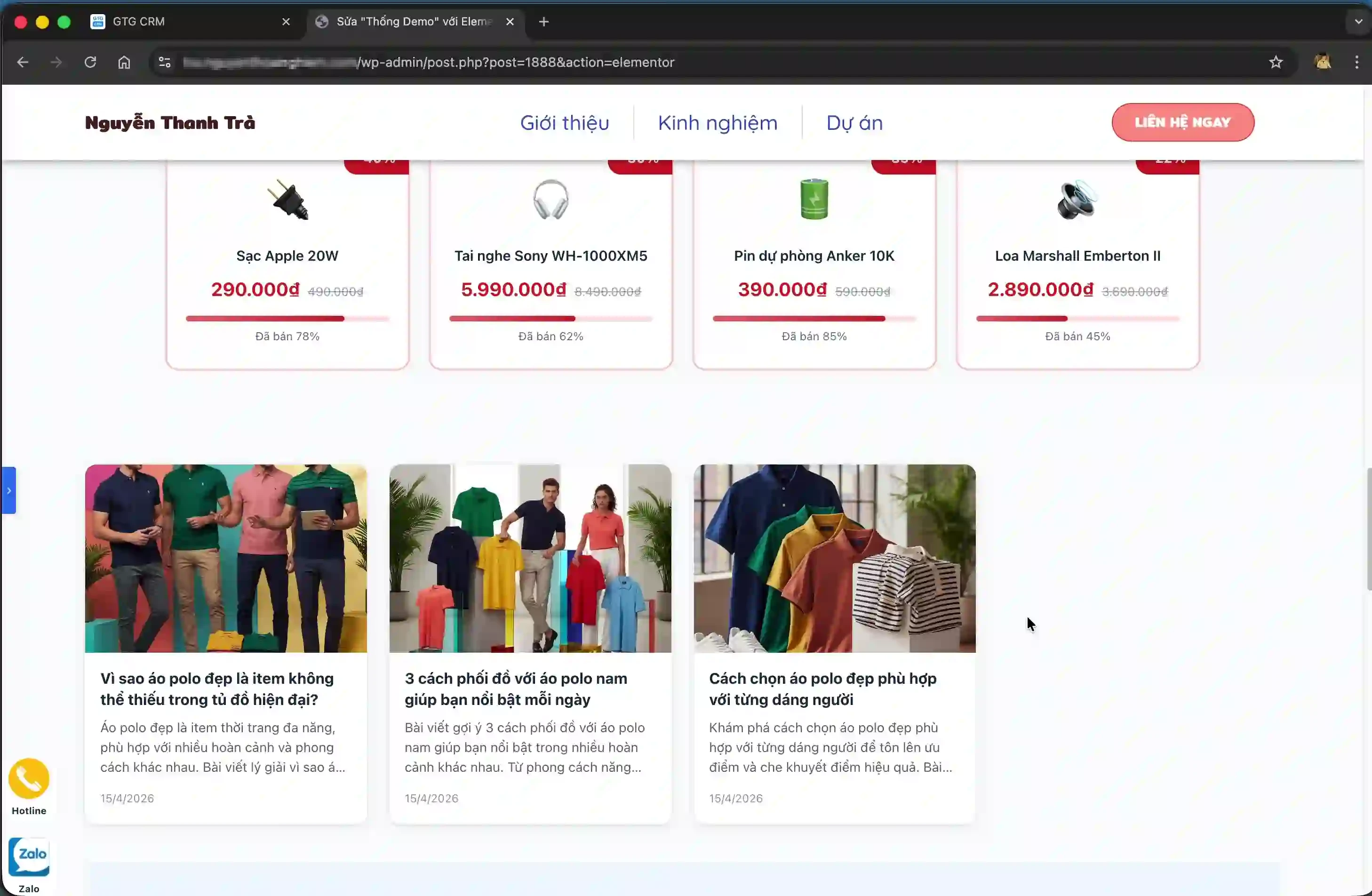Image resolution: width=1372 pixels, height=896 pixels.
Task: Open the Kinh nghiệm menu item
Action: click(717, 122)
